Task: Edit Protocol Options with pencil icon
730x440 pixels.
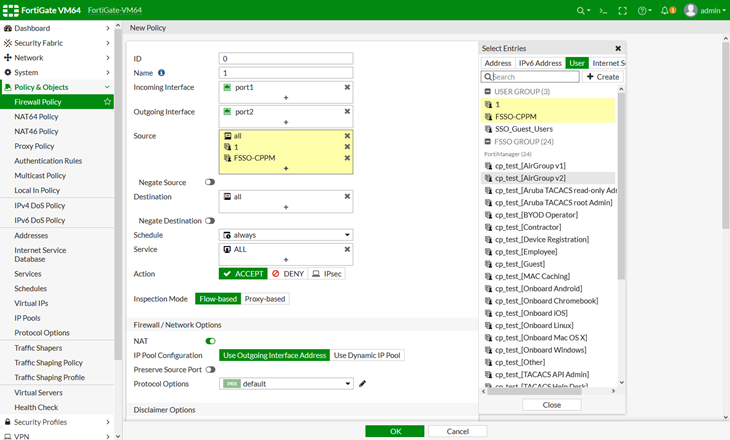Action: [x=362, y=384]
